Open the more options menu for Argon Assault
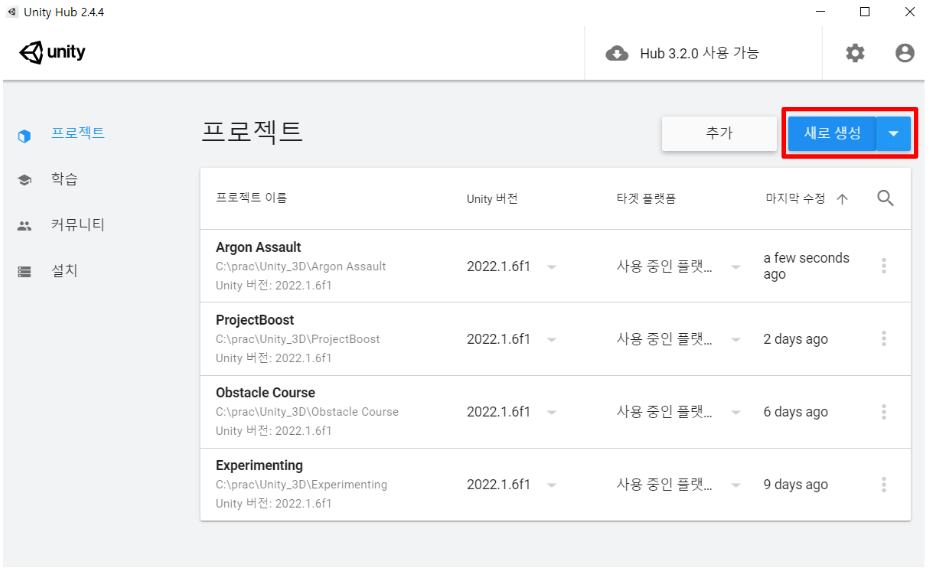 click(884, 265)
